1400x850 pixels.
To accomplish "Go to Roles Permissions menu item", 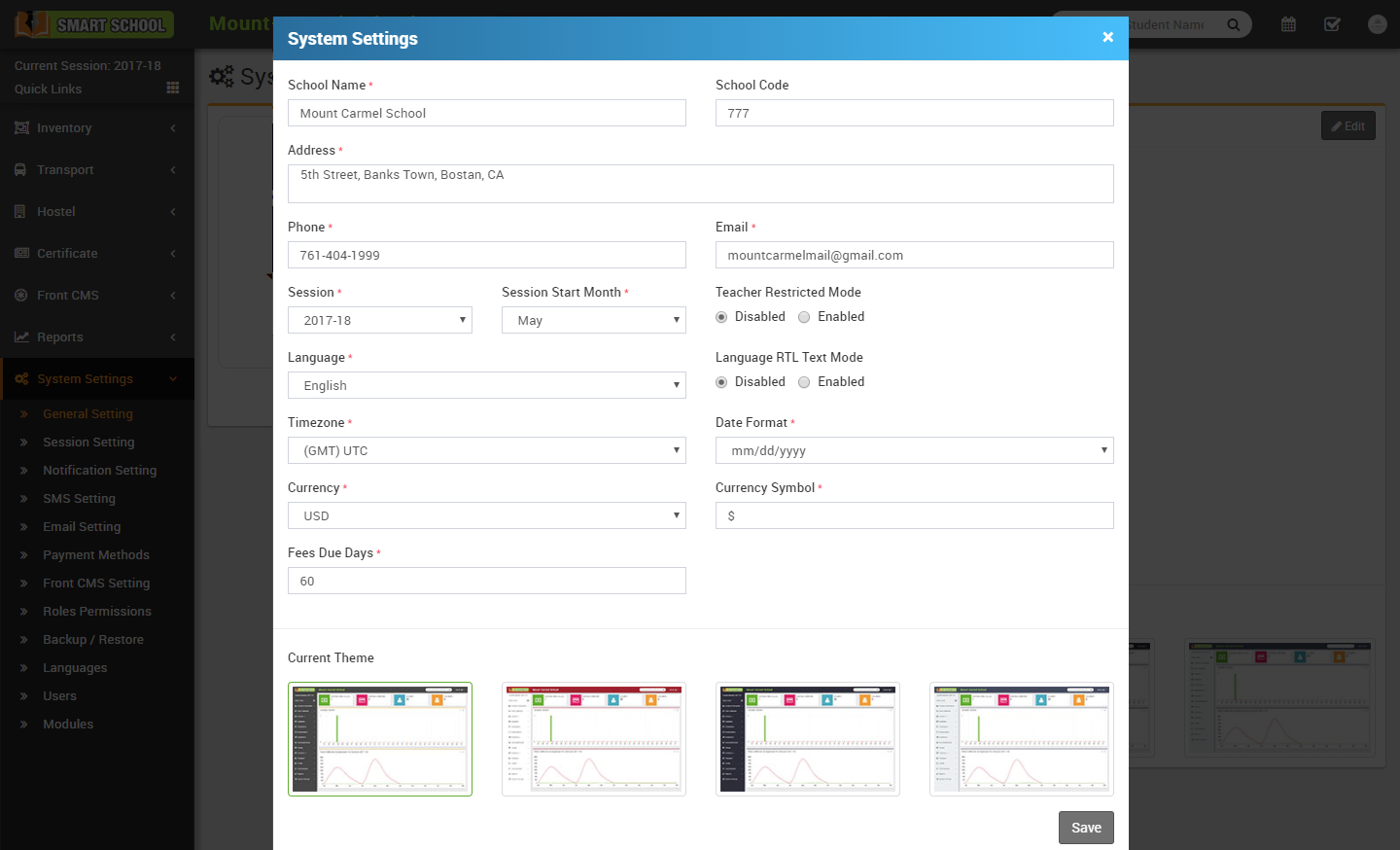I will pyautogui.click(x=96, y=611).
